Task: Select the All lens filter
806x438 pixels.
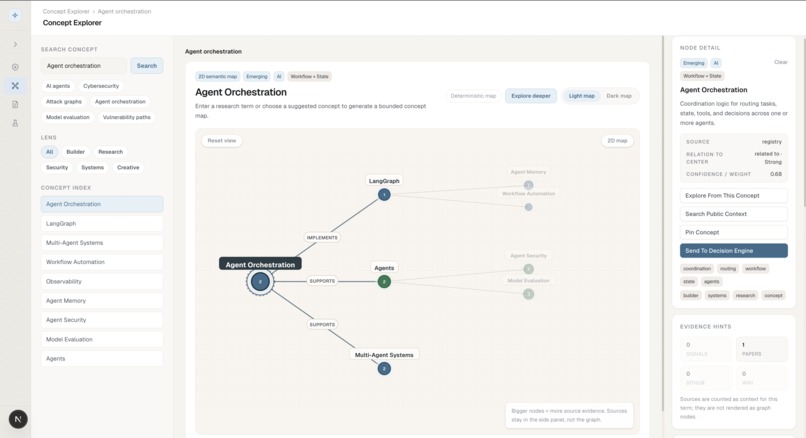Action: coord(49,152)
